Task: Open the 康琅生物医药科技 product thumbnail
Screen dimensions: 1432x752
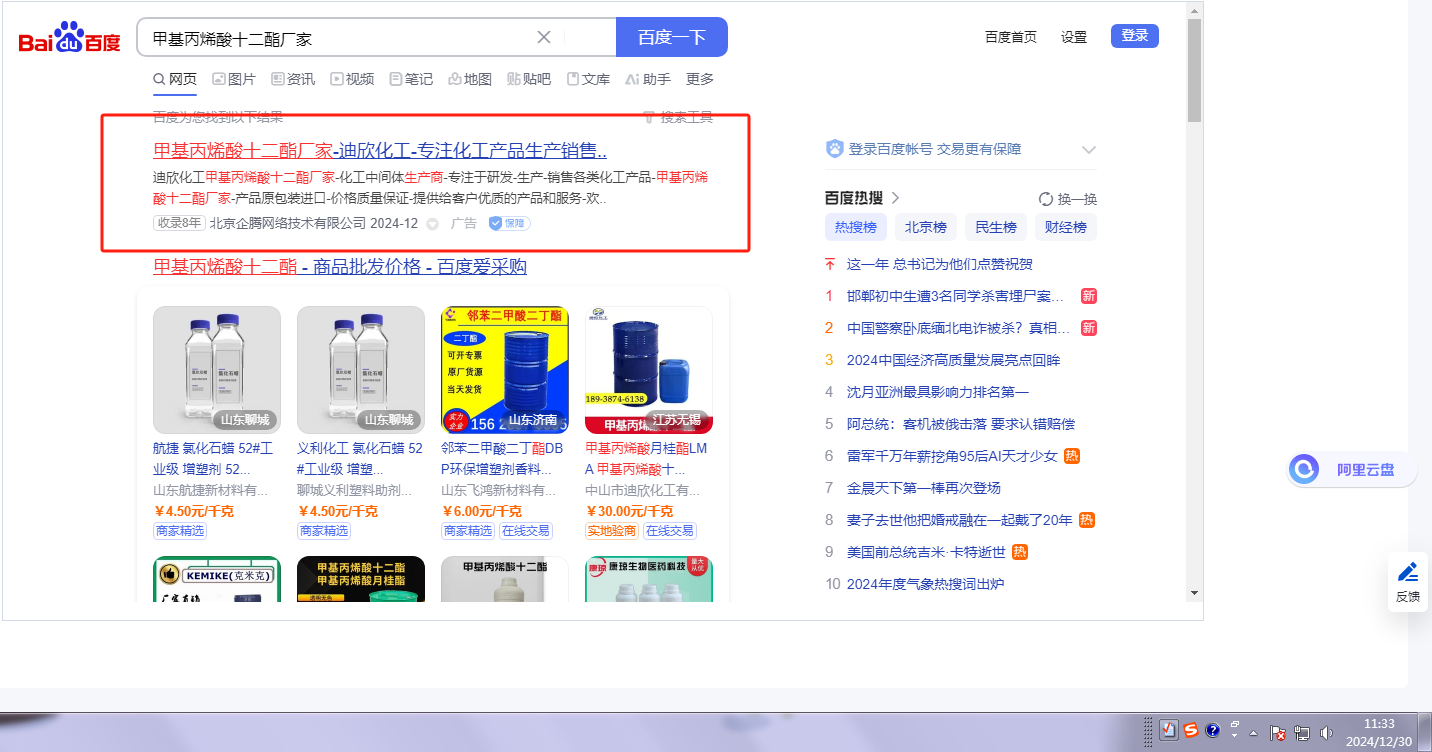Action: 649,579
